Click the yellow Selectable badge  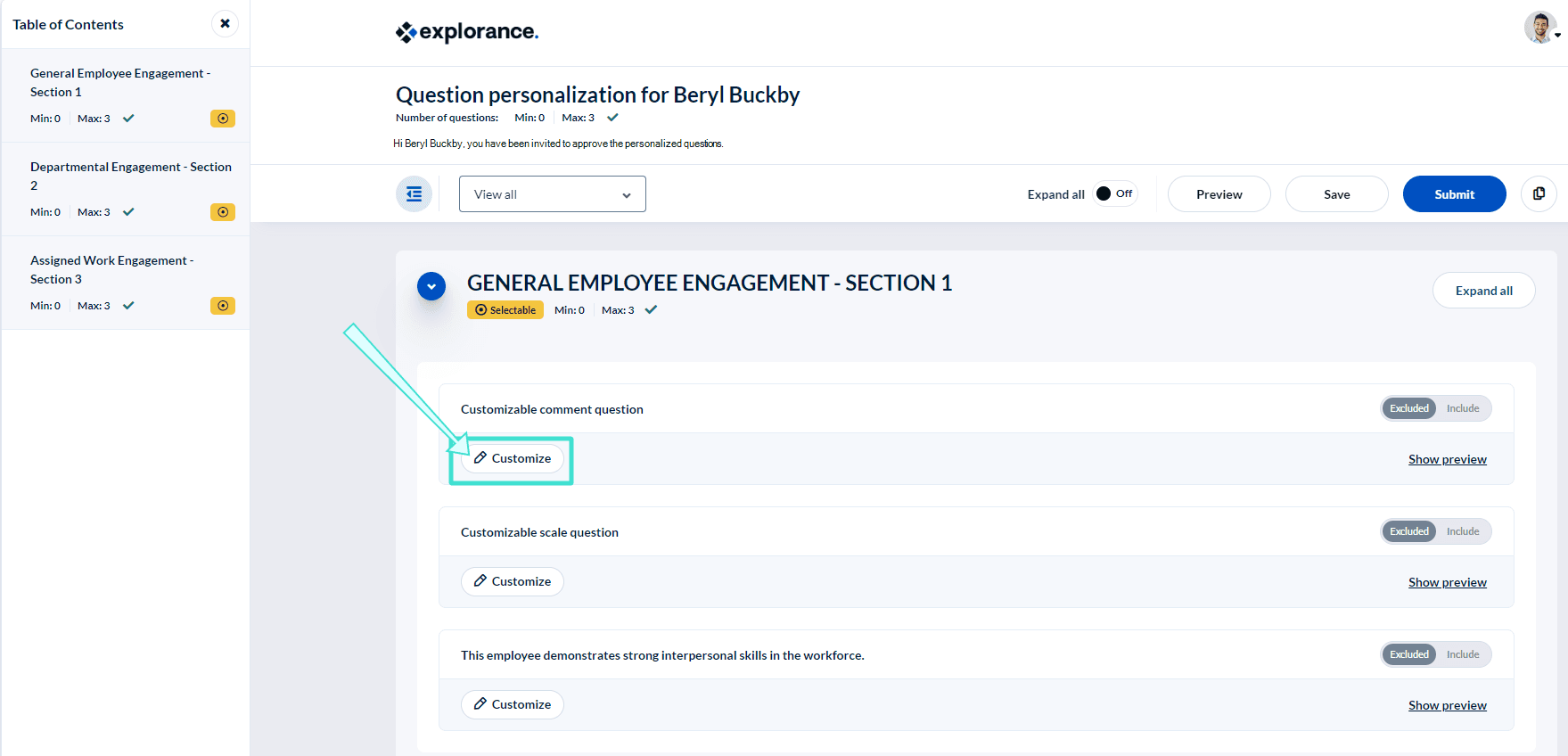505,310
